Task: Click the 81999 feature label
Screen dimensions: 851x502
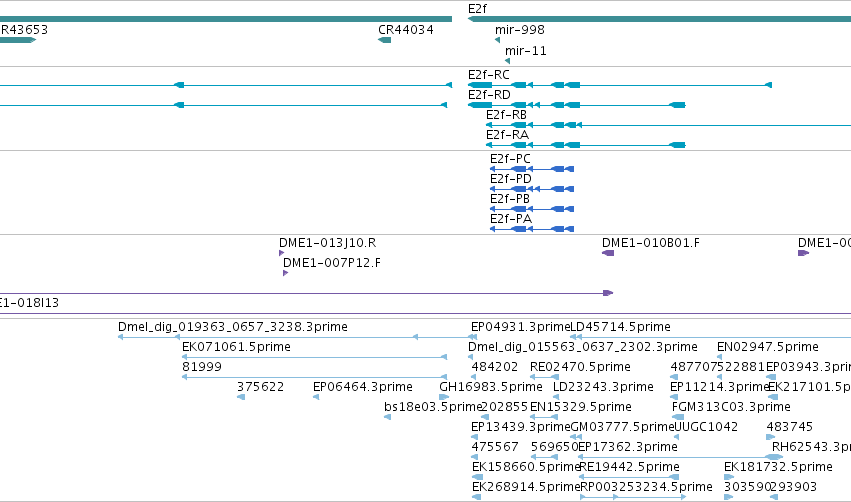Action: pos(201,367)
